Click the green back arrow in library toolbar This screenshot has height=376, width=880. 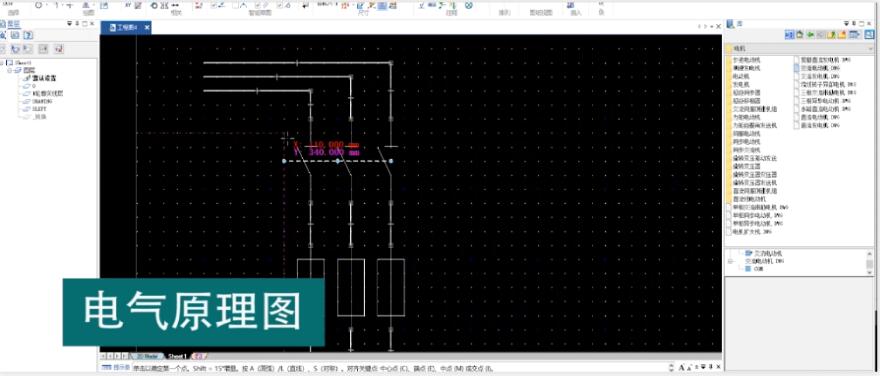tap(810, 35)
